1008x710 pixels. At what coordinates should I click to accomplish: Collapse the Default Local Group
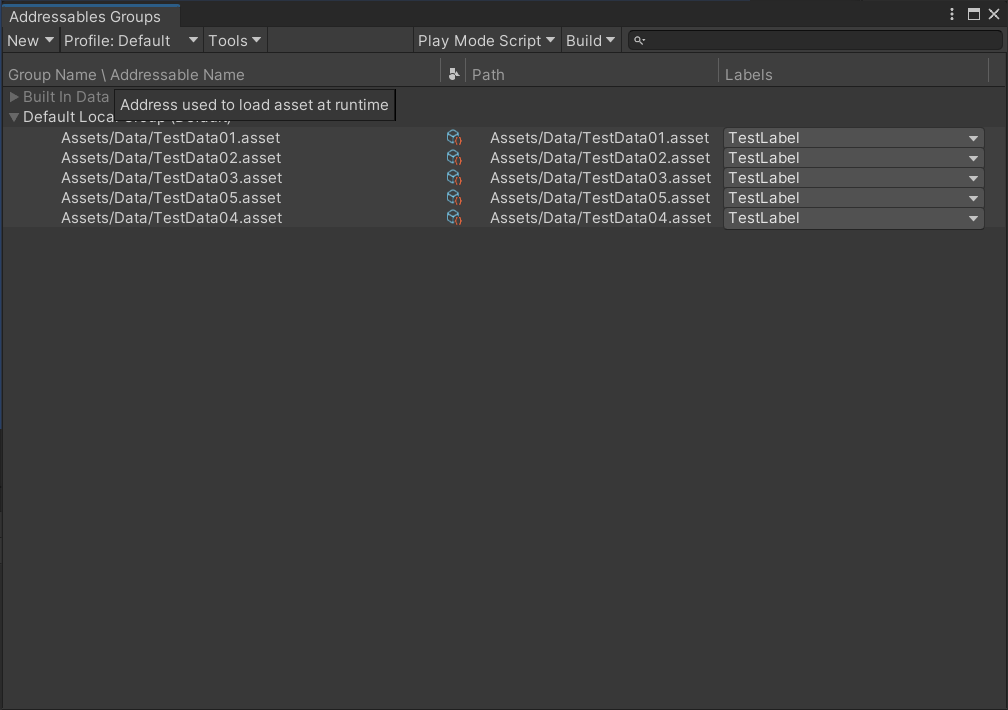(x=14, y=116)
